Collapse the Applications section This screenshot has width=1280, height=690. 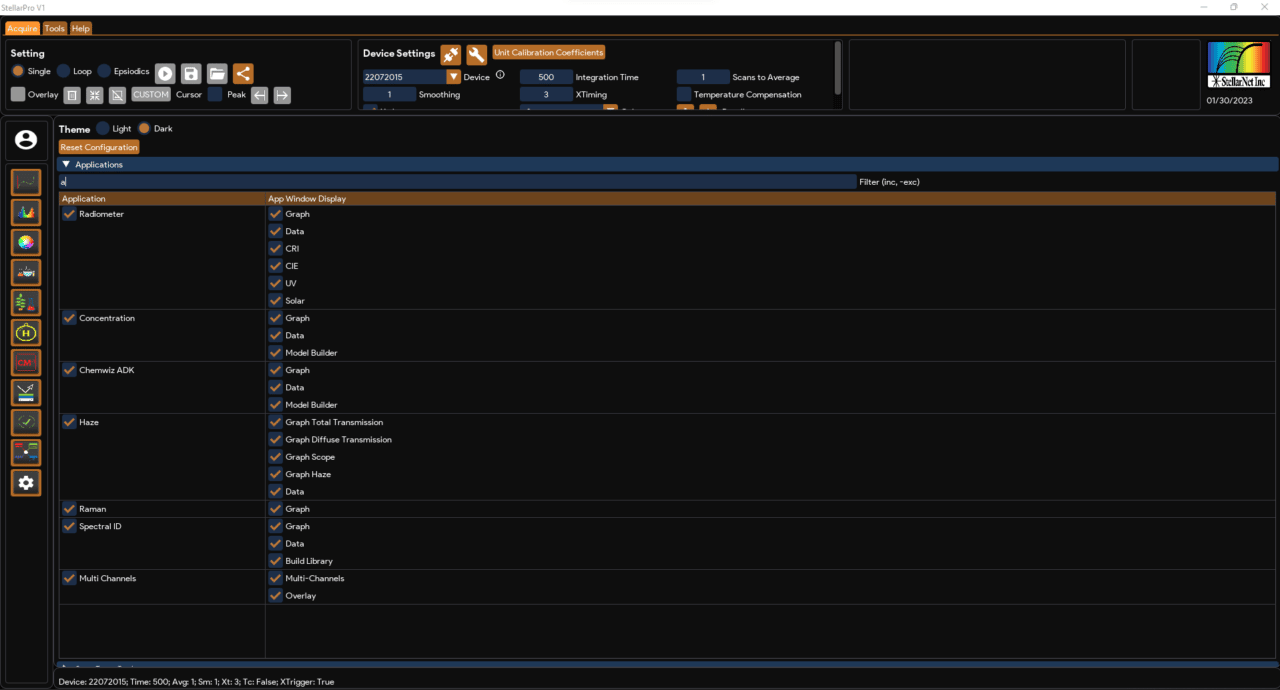67,164
